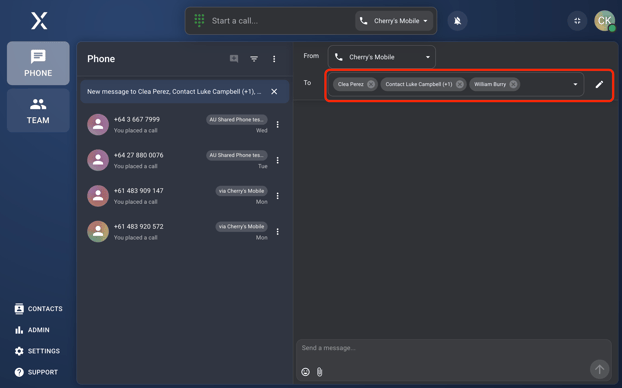Toggle the muted notifications bell icon
Screen dimensions: 622x388
tap(457, 21)
